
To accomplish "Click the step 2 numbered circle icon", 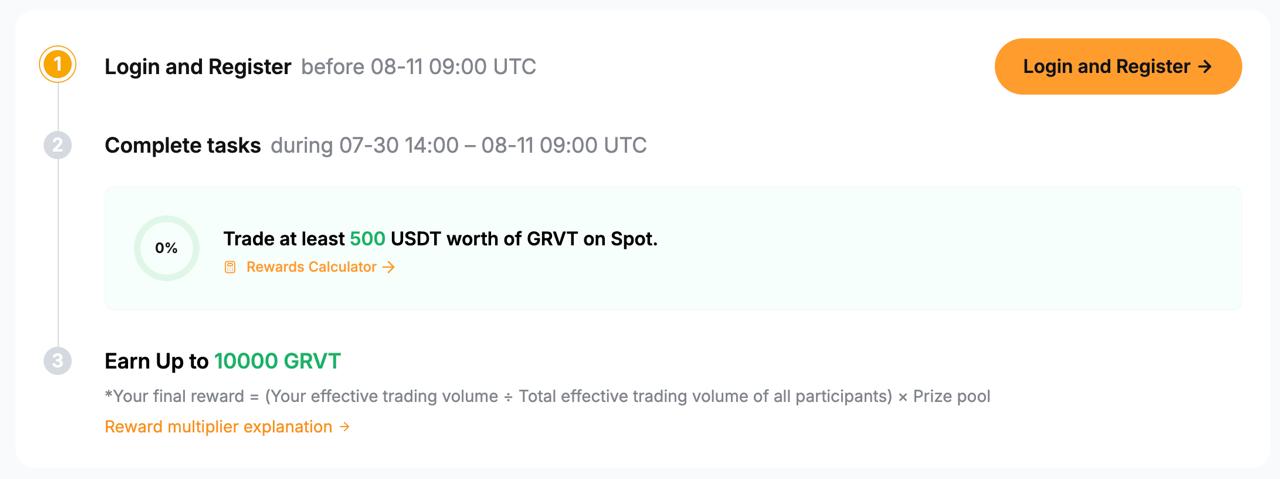I will 58,145.
